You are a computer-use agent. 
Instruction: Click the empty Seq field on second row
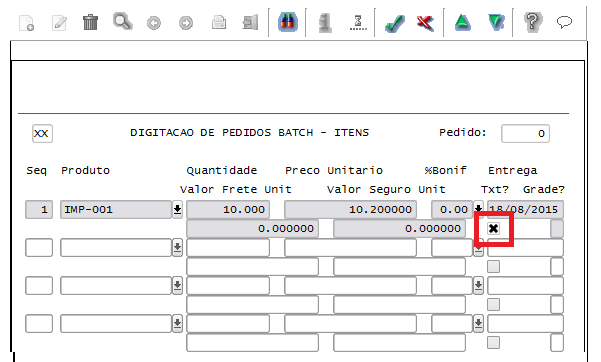click(x=39, y=248)
